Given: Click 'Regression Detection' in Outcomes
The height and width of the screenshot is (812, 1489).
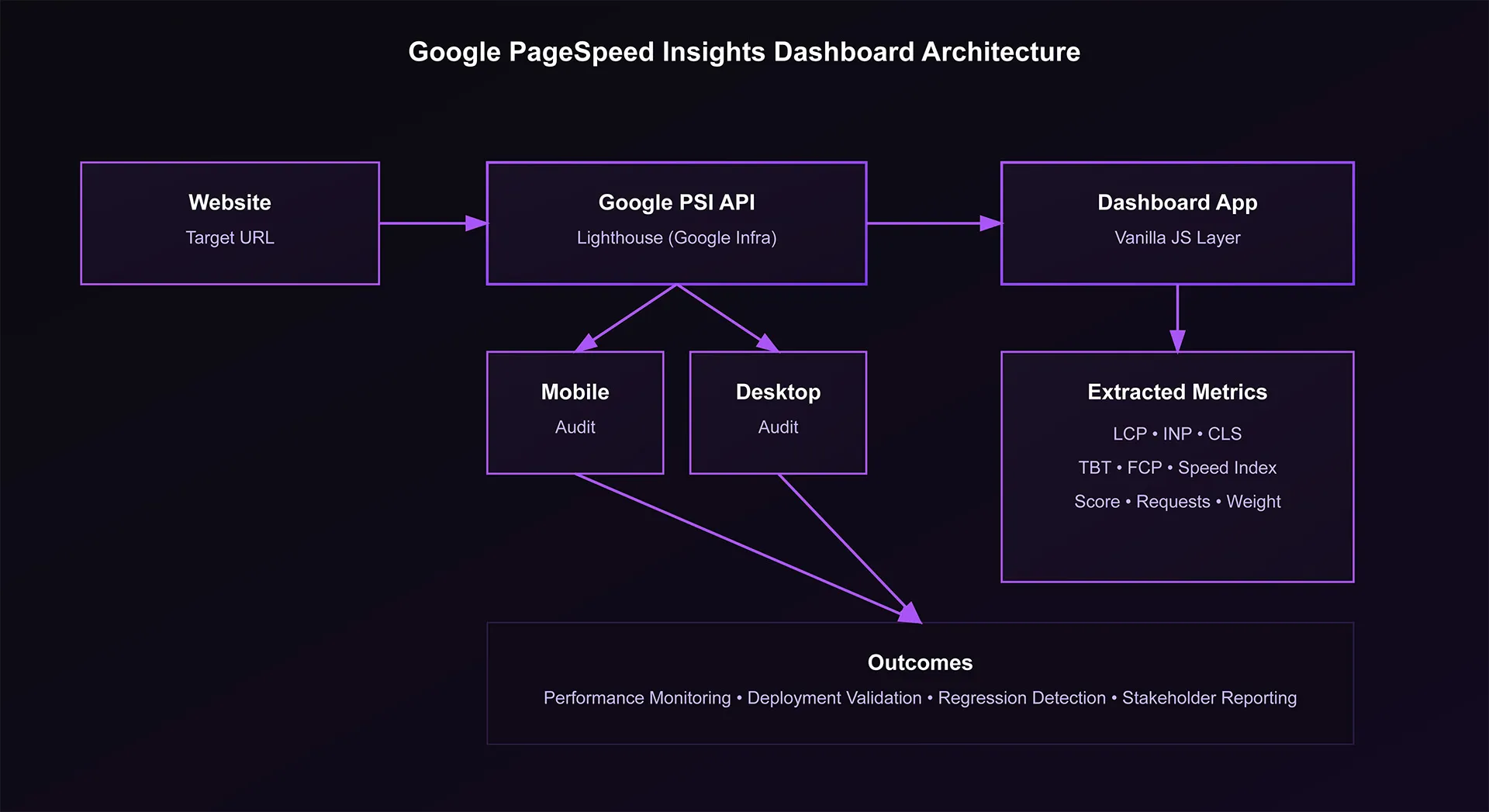Looking at the screenshot, I should tap(1021, 698).
